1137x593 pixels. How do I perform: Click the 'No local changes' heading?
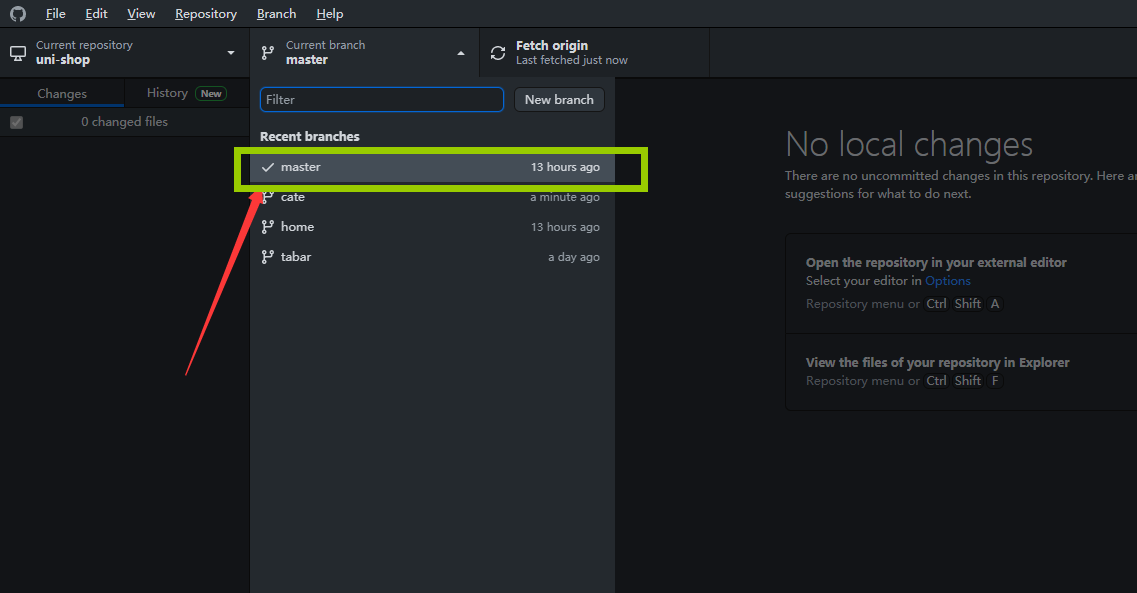pyautogui.click(x=909, y=144)
